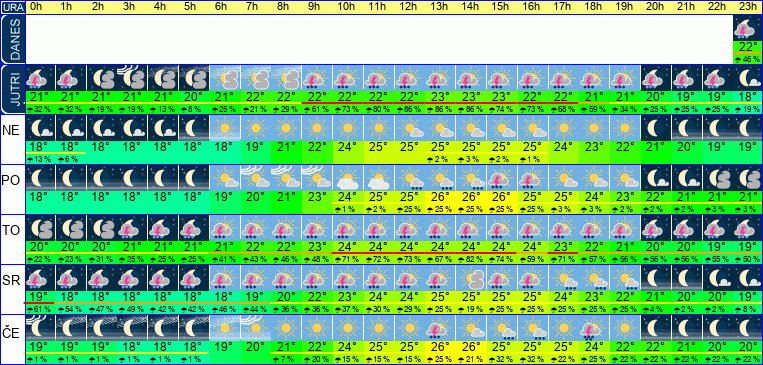
Task: Click the yellow 26° cell at PO 14h
Action: [471, 197]
